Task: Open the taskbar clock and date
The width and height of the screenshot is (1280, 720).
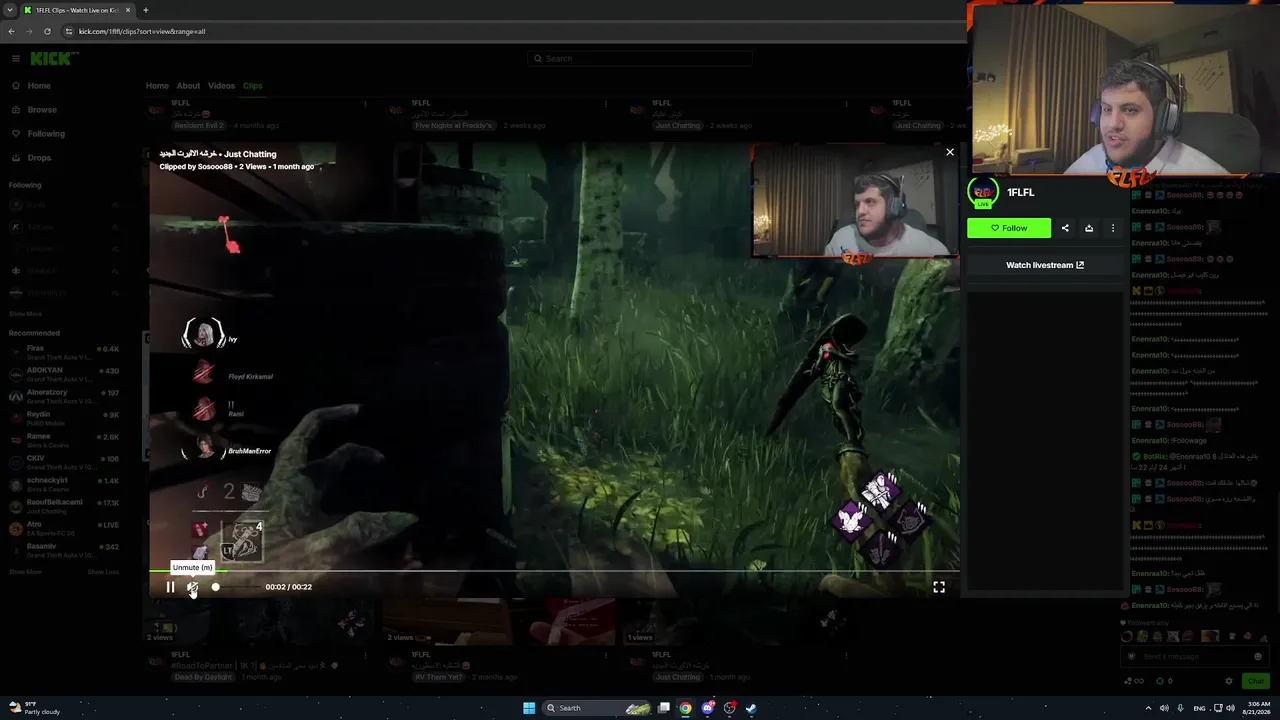Action: (x=1255, y=708)
